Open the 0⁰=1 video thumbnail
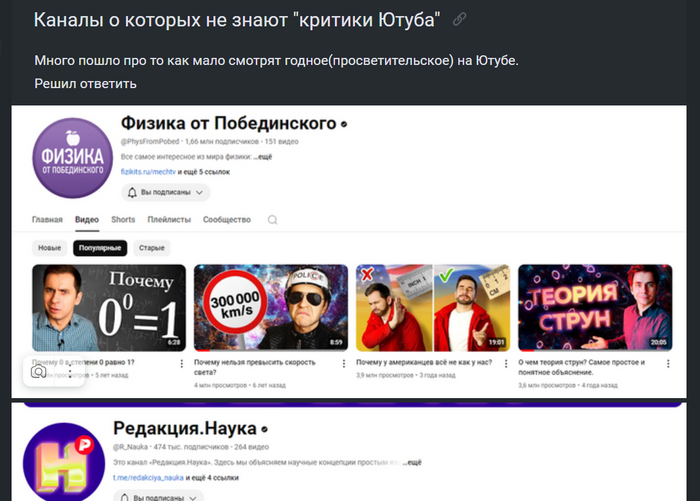700x501 pixels. coord(109,308)
